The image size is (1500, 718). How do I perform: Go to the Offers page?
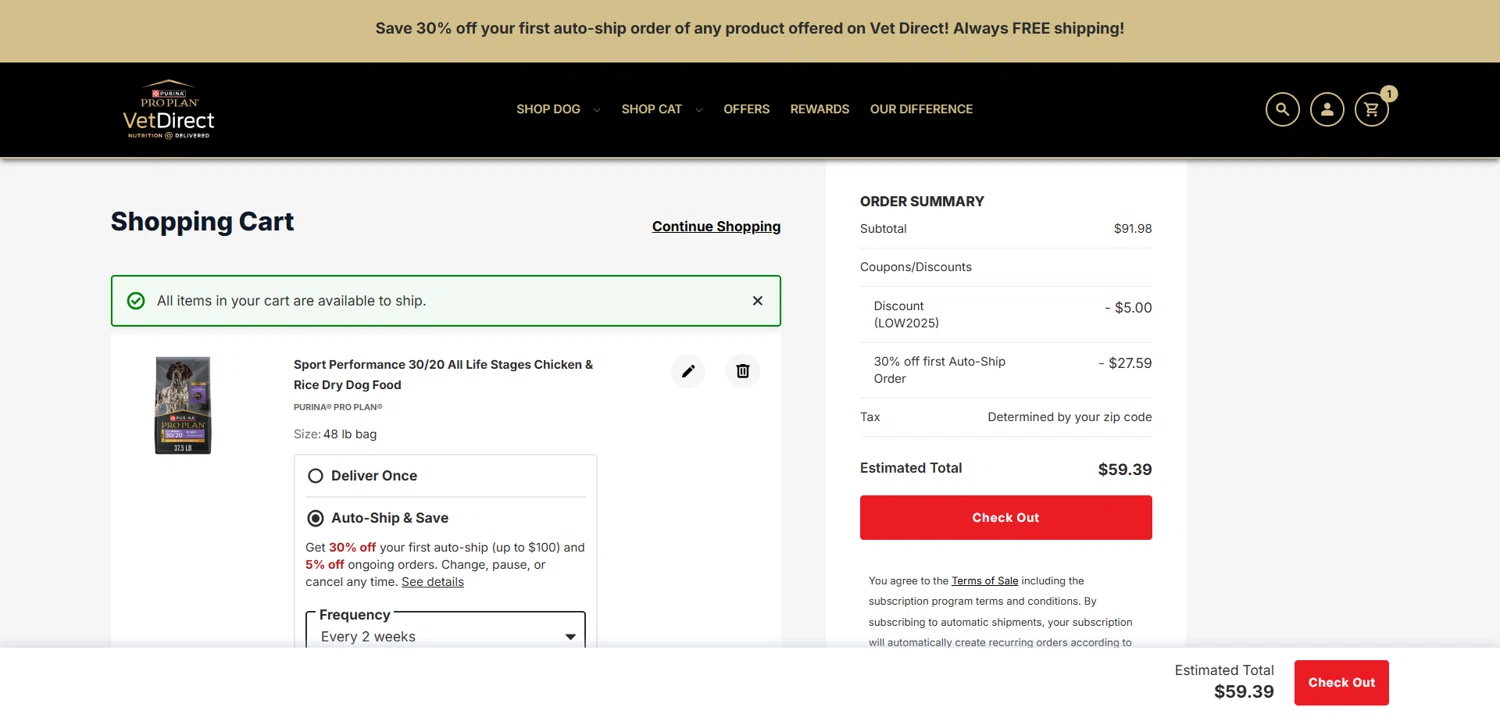[747, 109]
